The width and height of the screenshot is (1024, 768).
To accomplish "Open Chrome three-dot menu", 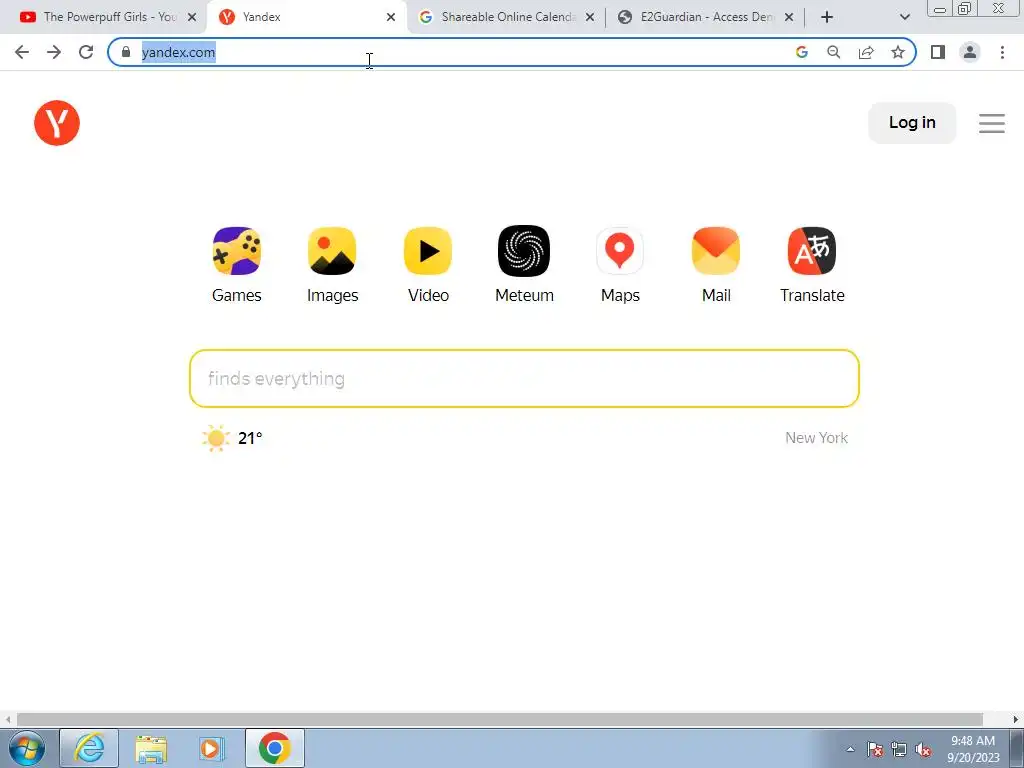I will coord(1002,52).
